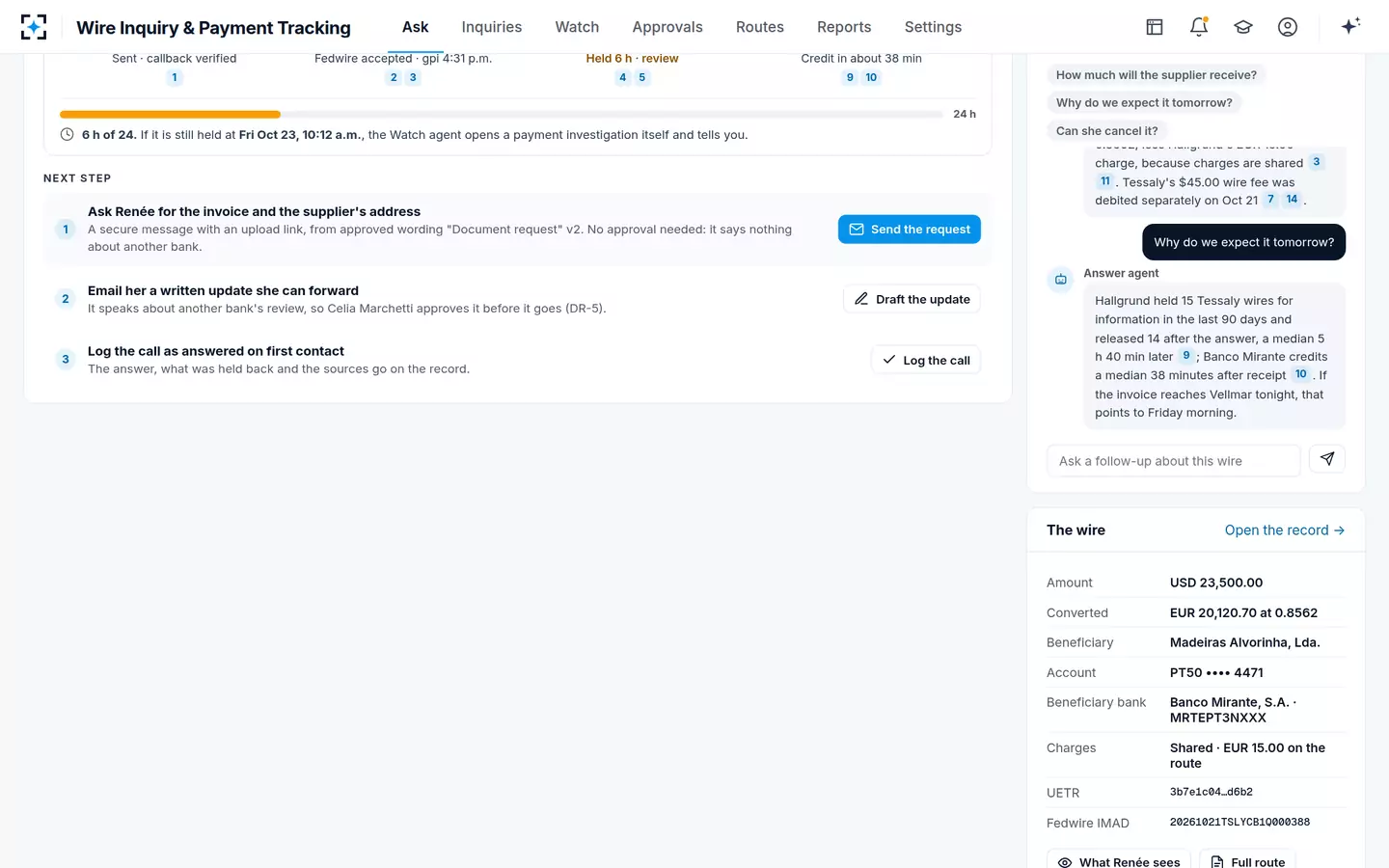This screenshot has width=1389, height=868.
Task: Focus the 'Ask a follow-up about this wire' field
Action: click(x=1174, y=461)
